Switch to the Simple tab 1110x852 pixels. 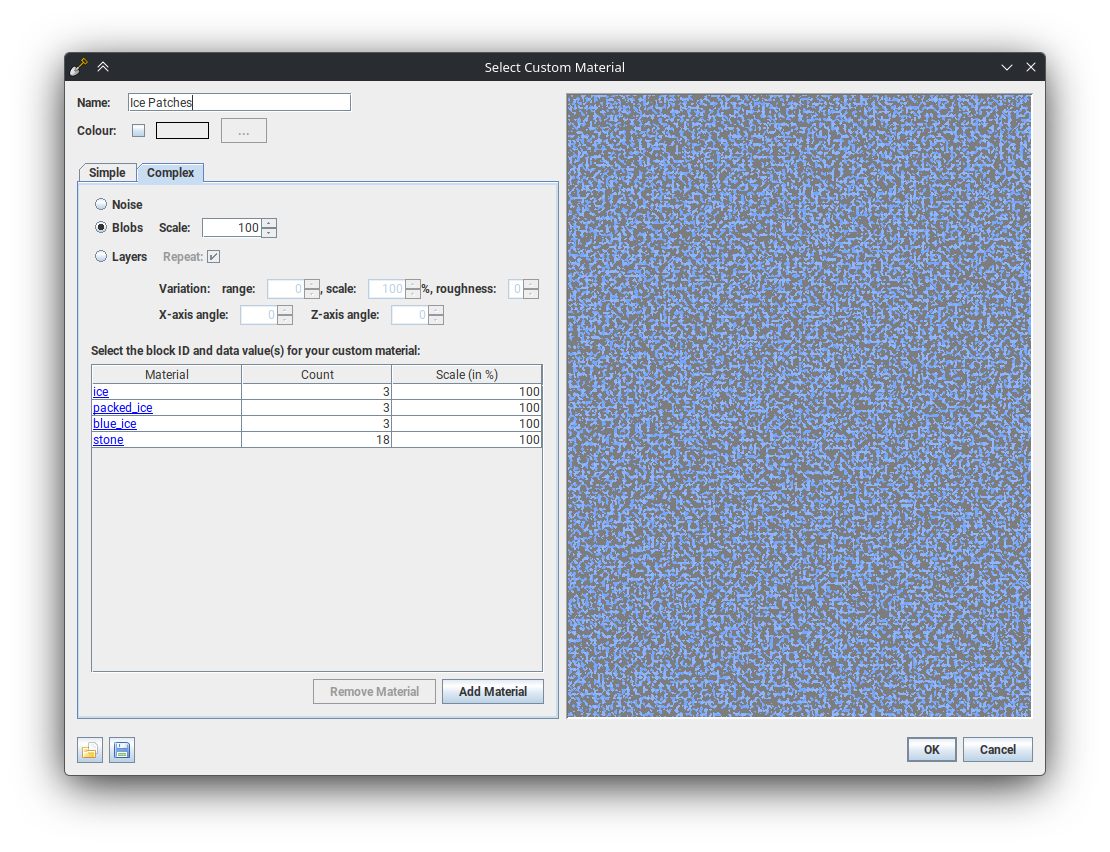tap(107, 173)
